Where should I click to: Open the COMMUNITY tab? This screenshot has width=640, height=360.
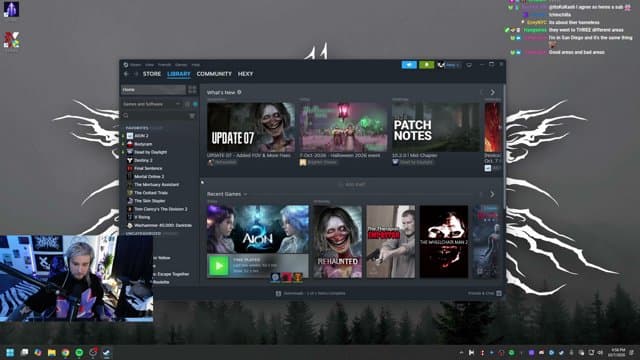point(214,74)
